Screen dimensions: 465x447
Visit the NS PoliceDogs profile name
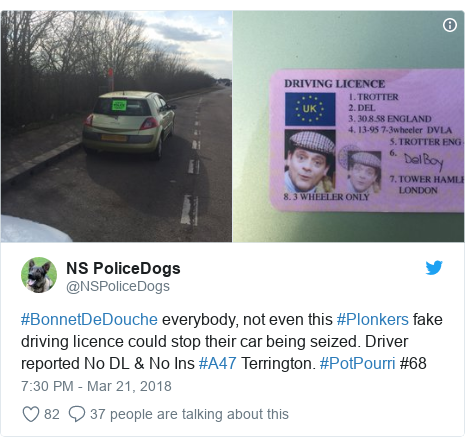click(x=123, y=268)
